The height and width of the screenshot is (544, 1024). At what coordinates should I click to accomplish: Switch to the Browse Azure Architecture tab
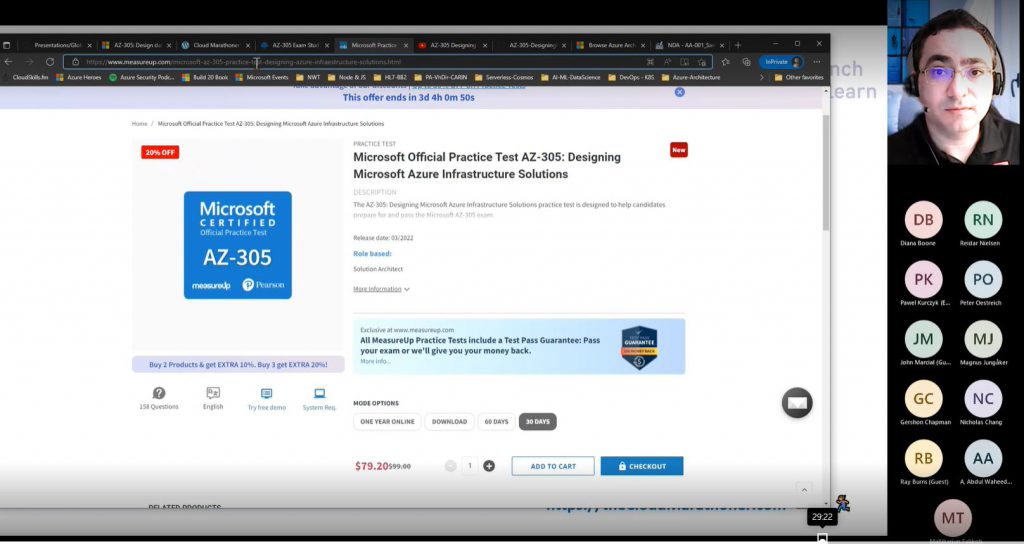[611, 45]
